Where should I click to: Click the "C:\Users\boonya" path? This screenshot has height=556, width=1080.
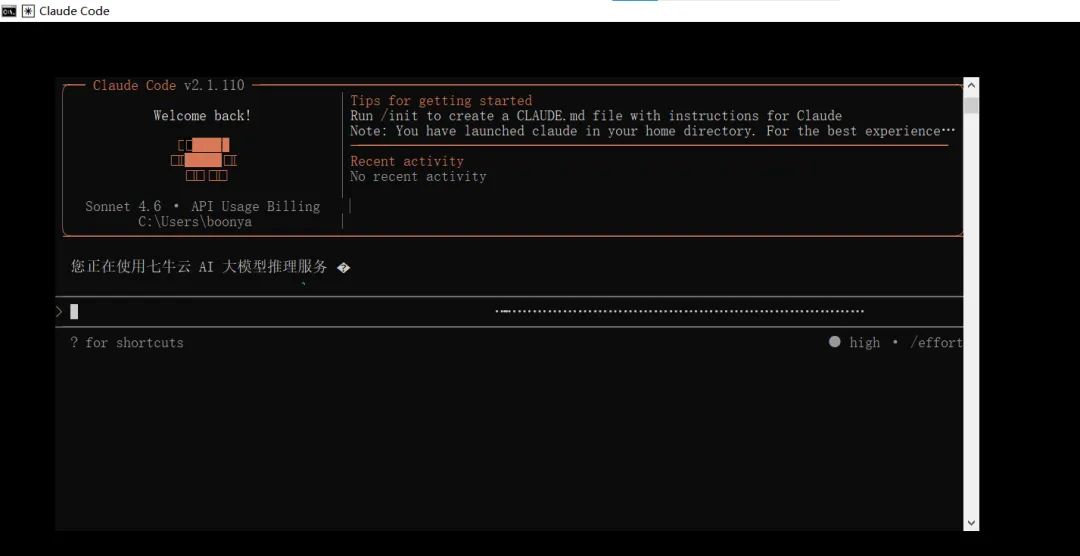[x=195, y=222]
